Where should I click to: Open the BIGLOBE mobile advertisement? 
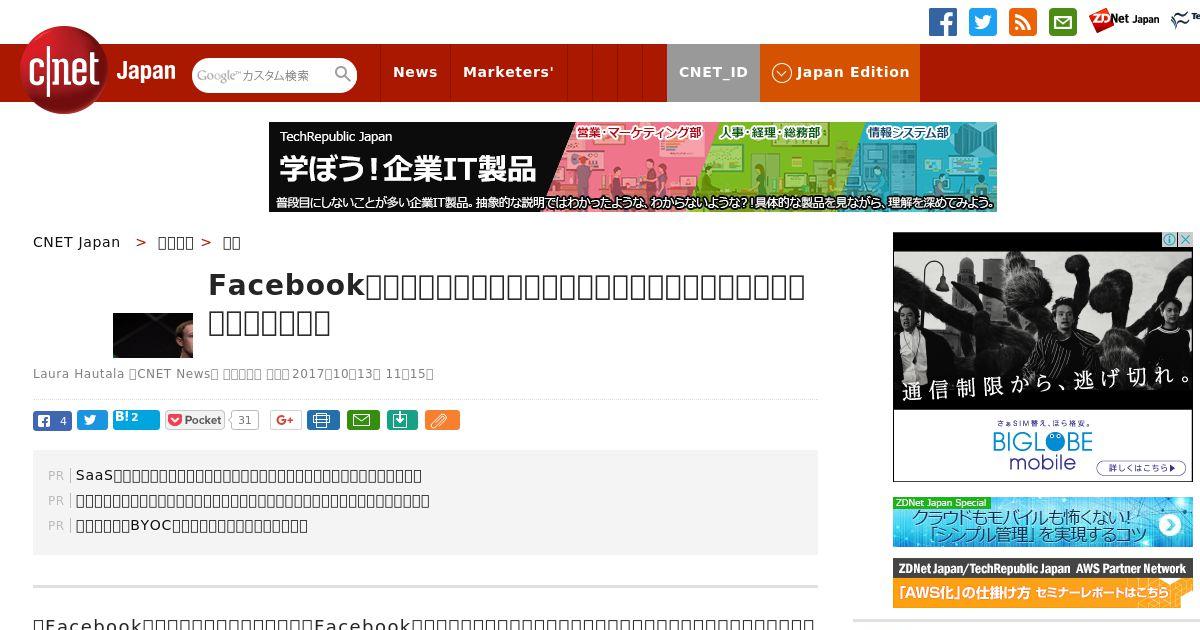[1043, 357]
